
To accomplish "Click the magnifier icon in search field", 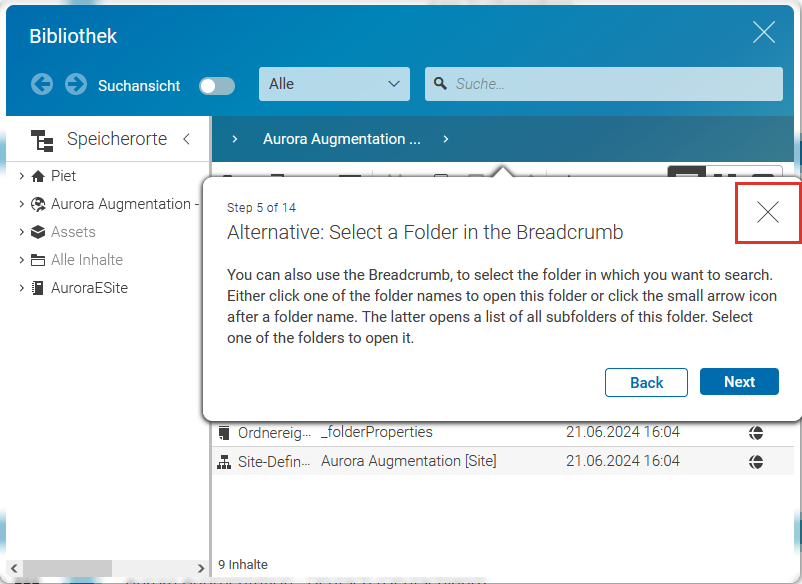I will 440,84.
